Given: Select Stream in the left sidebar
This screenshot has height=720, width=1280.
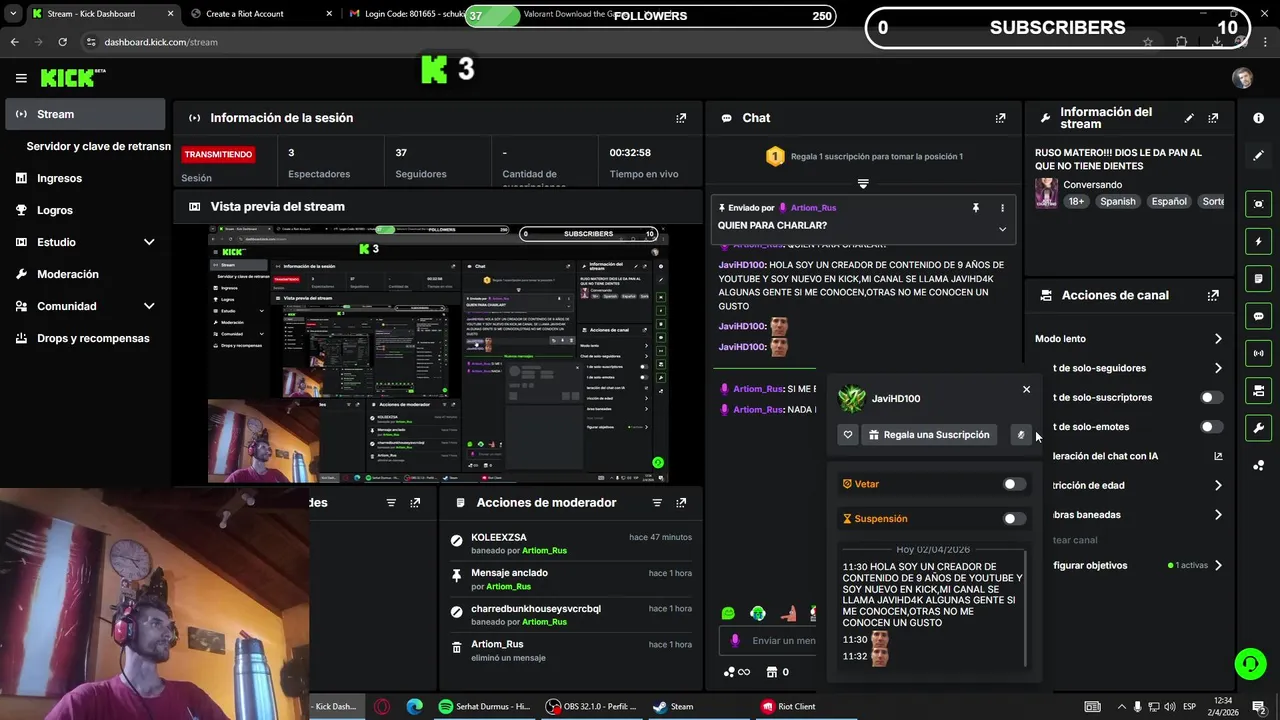Looking at the screenshot, I should click(85, 114).
